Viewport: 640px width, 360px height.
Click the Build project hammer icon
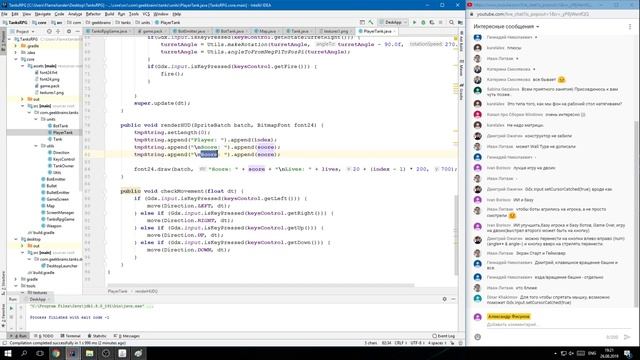pos(371,22)
